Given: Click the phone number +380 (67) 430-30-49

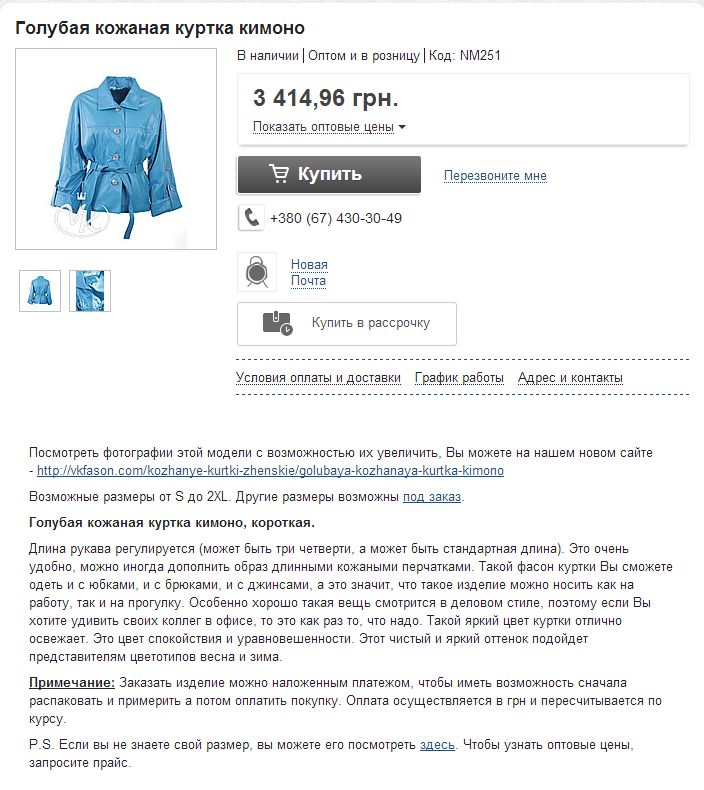Looking at the screenshot, I should pyautogui.click(x=336, y=218).
